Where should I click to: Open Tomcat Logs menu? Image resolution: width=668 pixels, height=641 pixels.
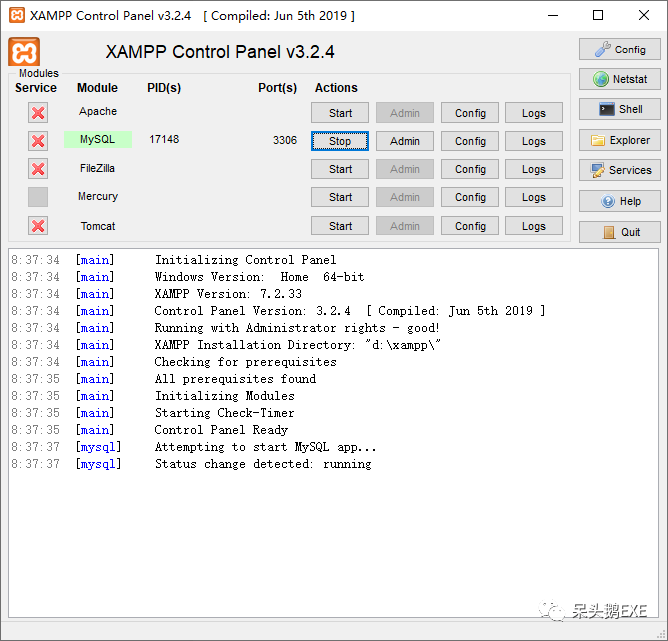[x=534, y=226]
